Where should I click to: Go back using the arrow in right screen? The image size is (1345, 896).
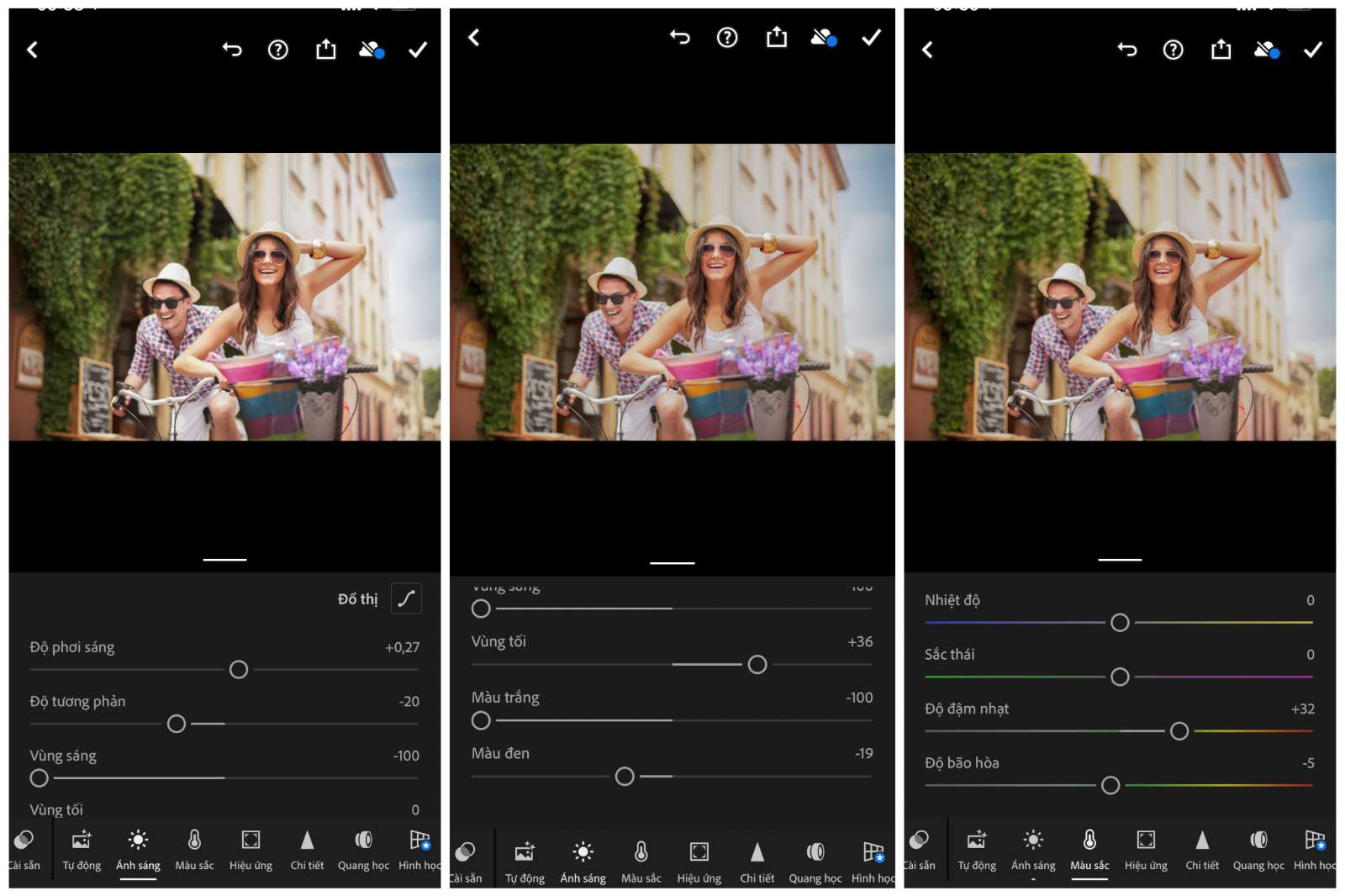927,50
